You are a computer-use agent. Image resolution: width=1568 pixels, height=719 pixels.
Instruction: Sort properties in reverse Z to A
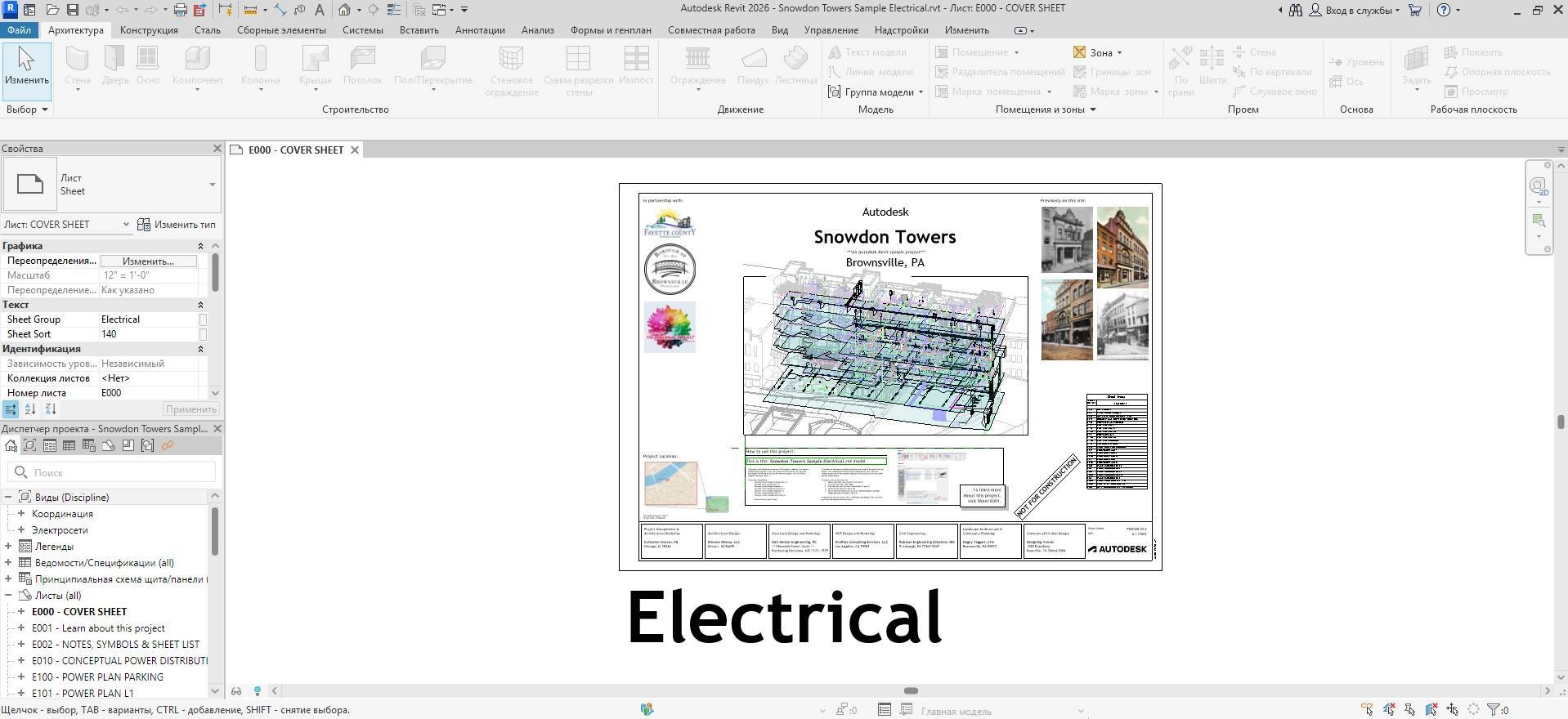[x=50, y=409]
